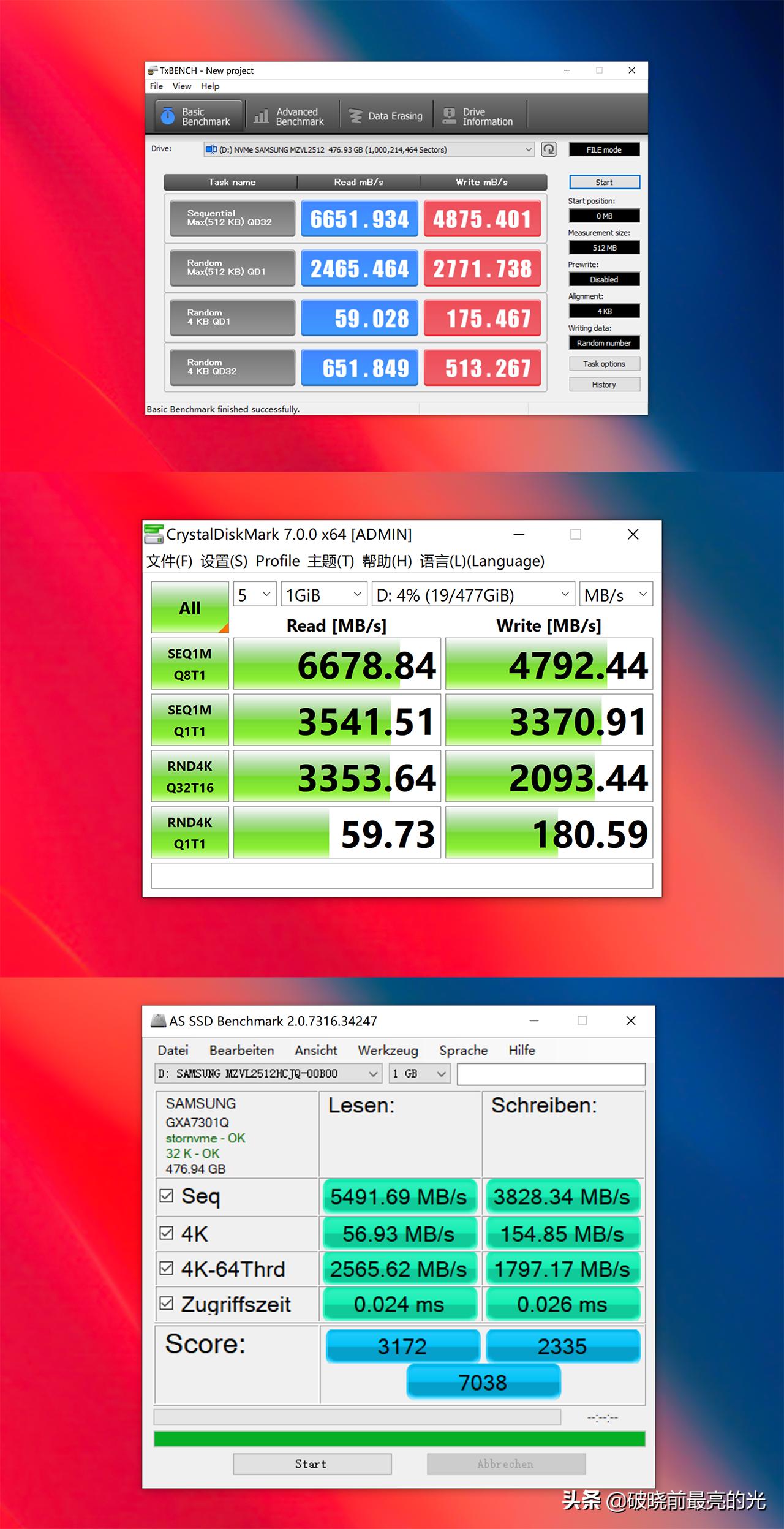
Task: Open Task options in TxBENCH
Action: tap(605, 364)
